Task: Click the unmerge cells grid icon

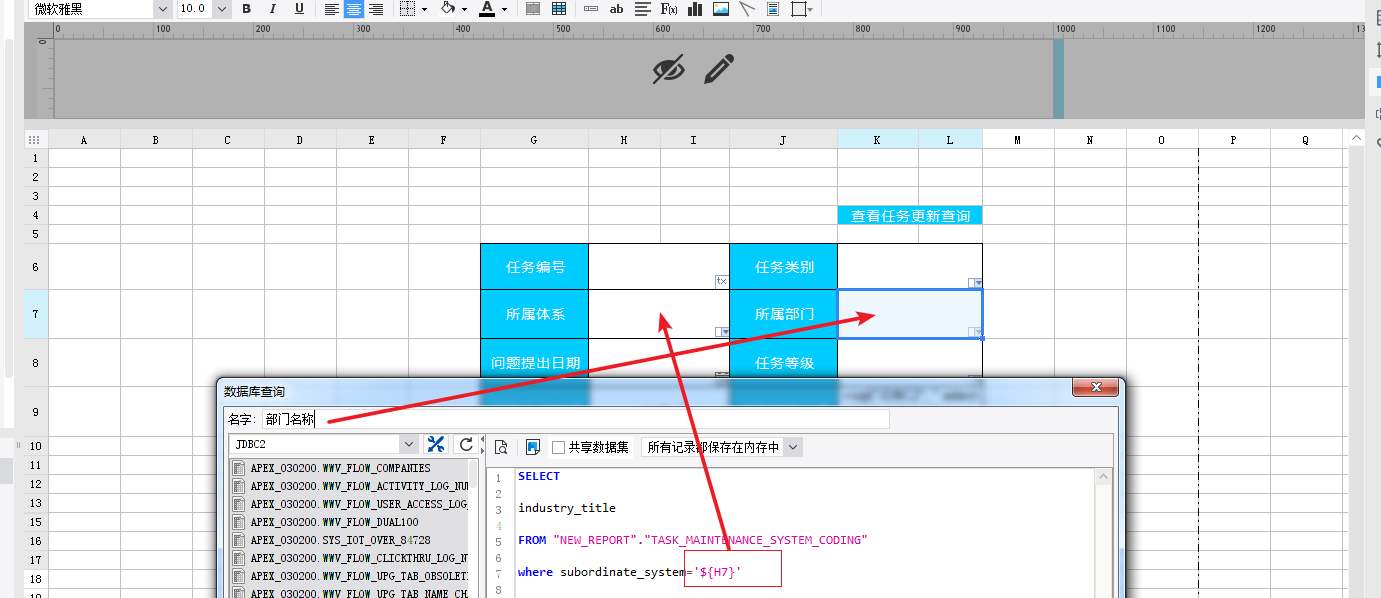Action: pyautogui.click(x=559, y=9)
